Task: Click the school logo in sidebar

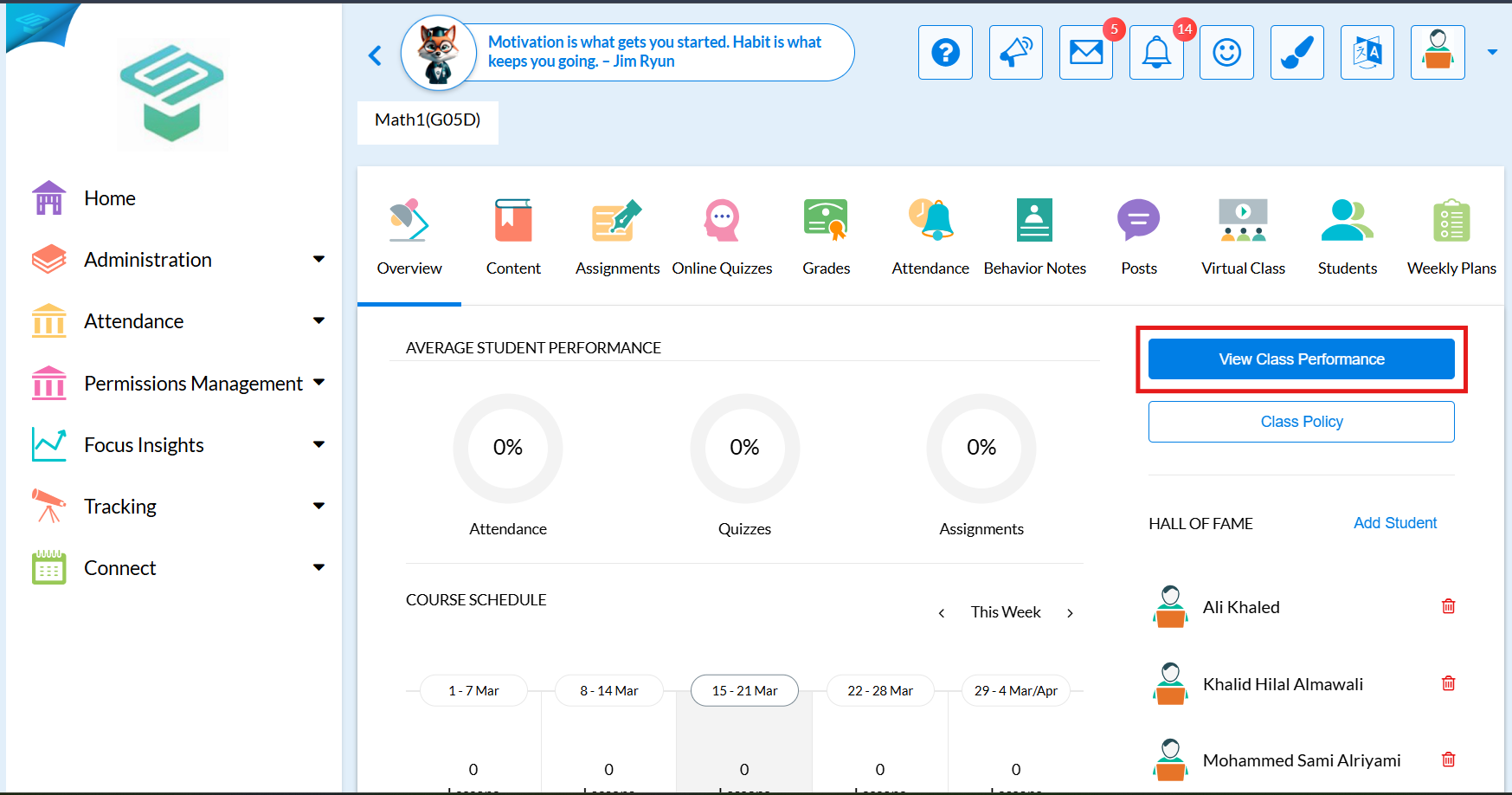Action: [172, 94]
